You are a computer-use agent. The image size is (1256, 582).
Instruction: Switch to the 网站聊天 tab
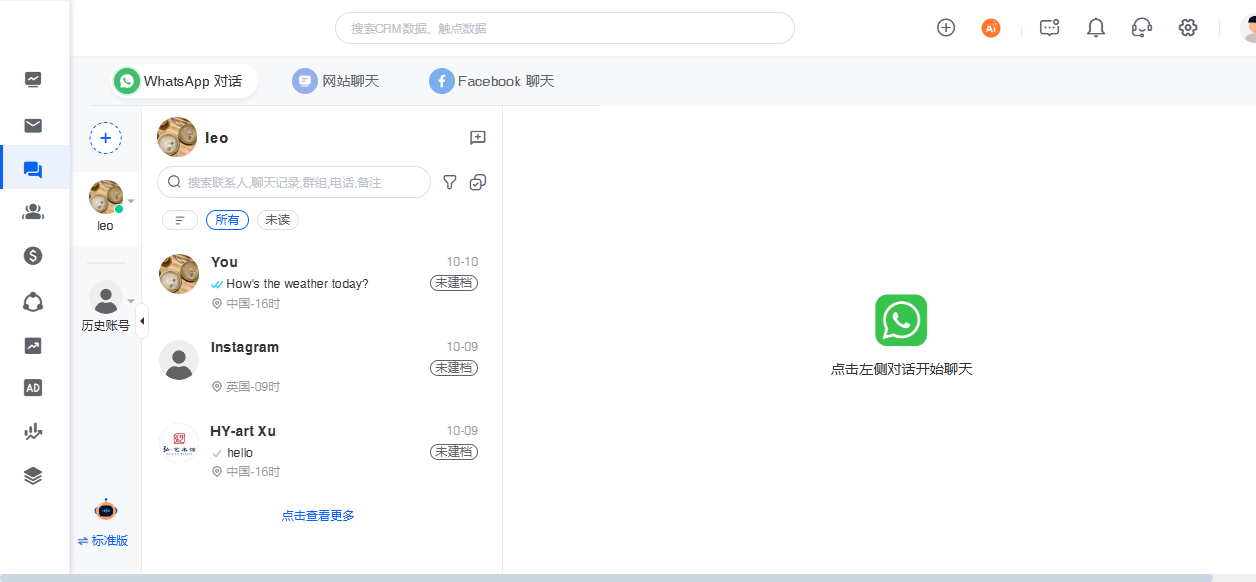(x=336, y=81)
